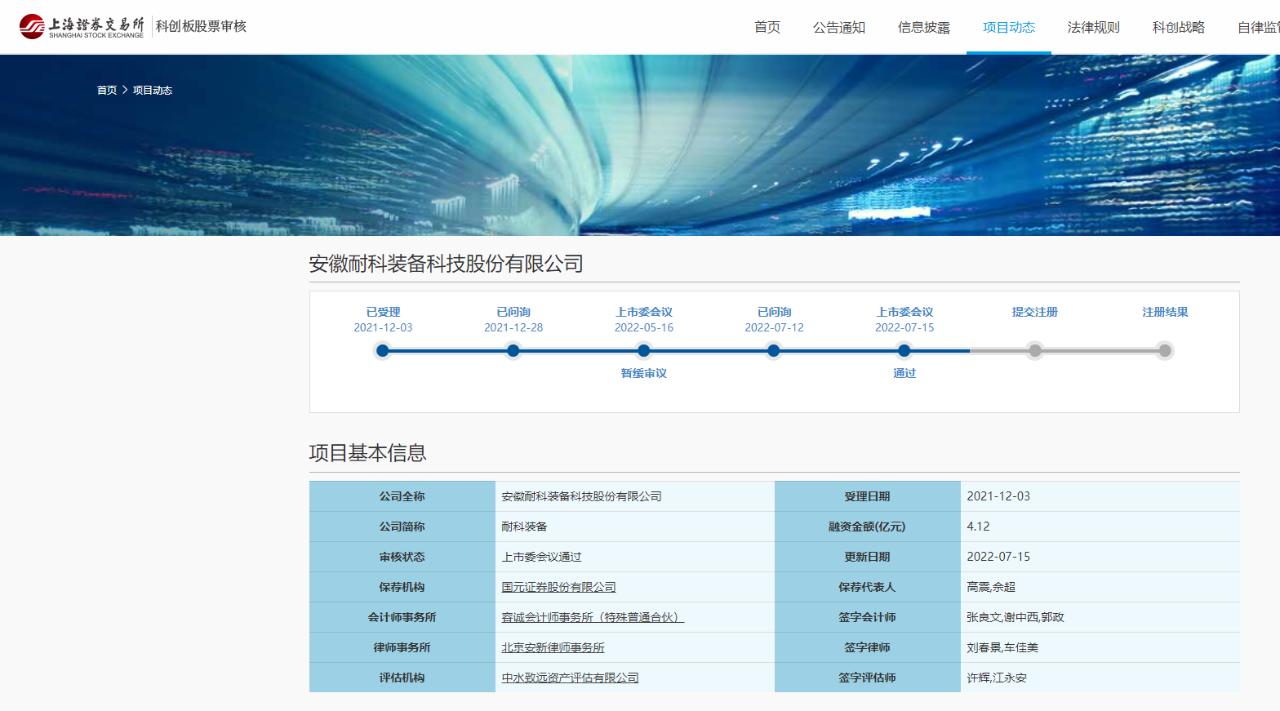Open the 自律监管 navigation tab
This screenshot has height=711, width=1280.
point(1259,27)
